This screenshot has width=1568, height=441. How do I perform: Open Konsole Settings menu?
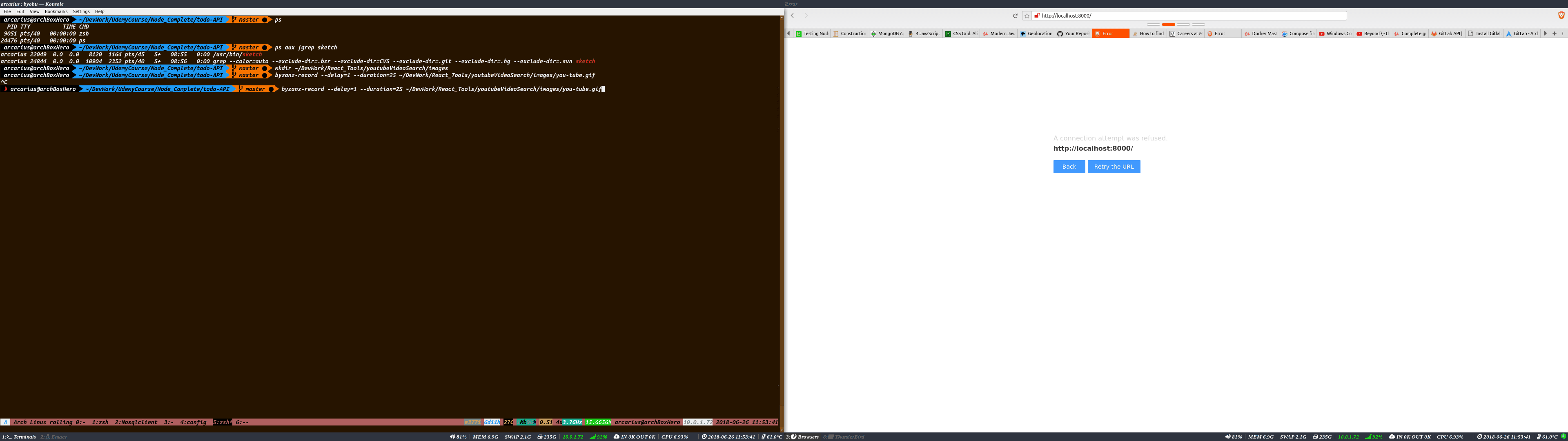tap(81, 11)
